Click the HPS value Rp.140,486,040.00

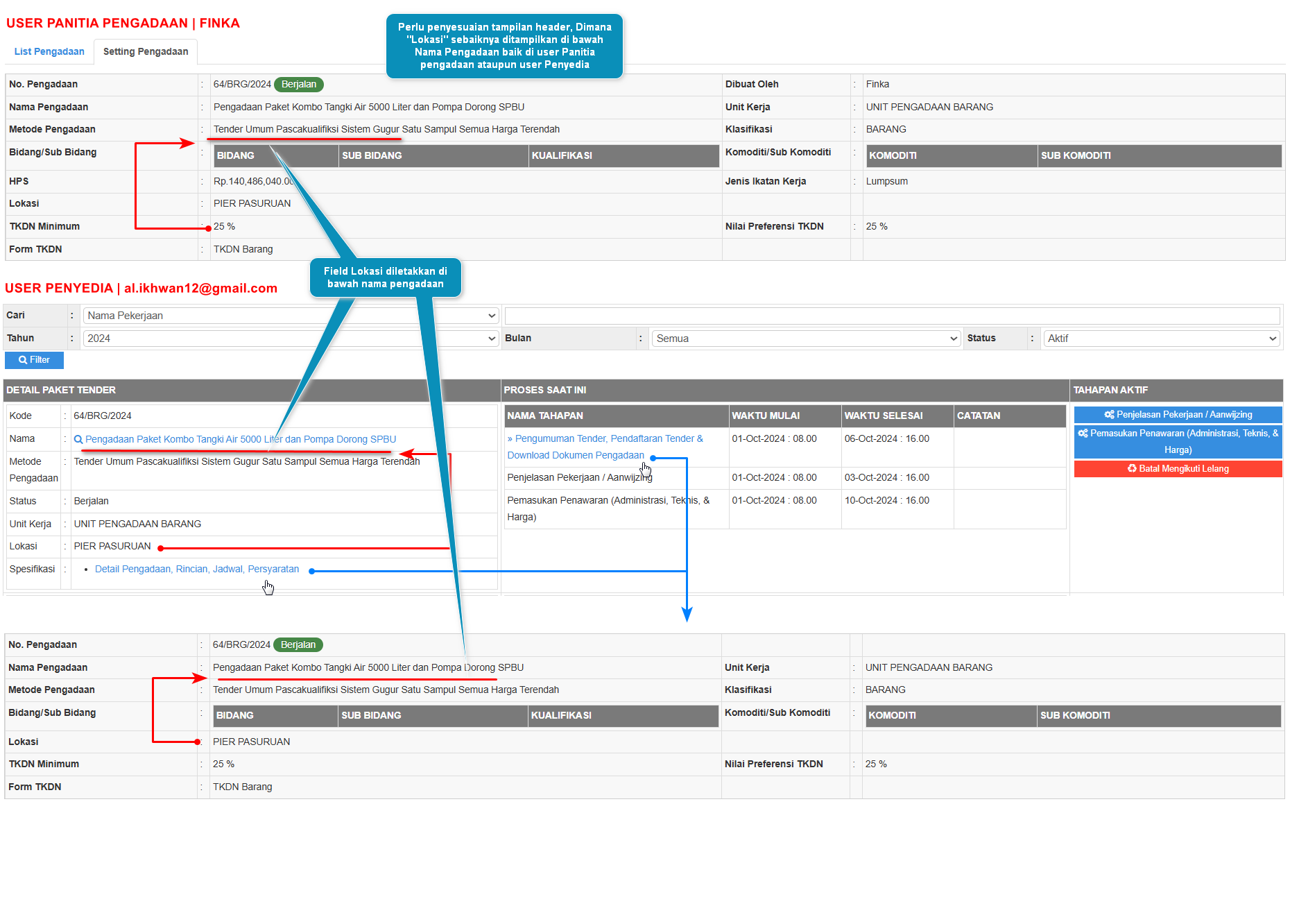pos(254,181)
